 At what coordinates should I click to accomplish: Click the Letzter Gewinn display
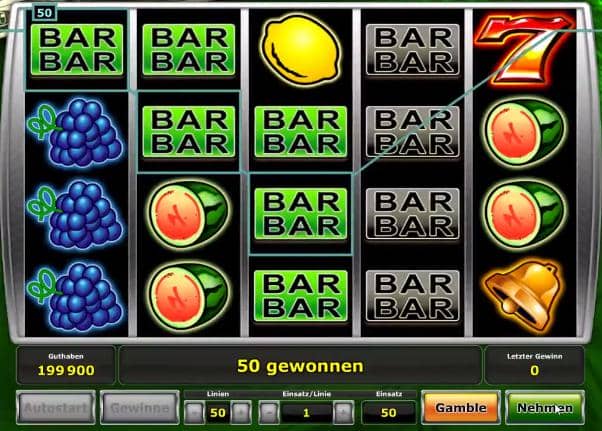[534, 365]
